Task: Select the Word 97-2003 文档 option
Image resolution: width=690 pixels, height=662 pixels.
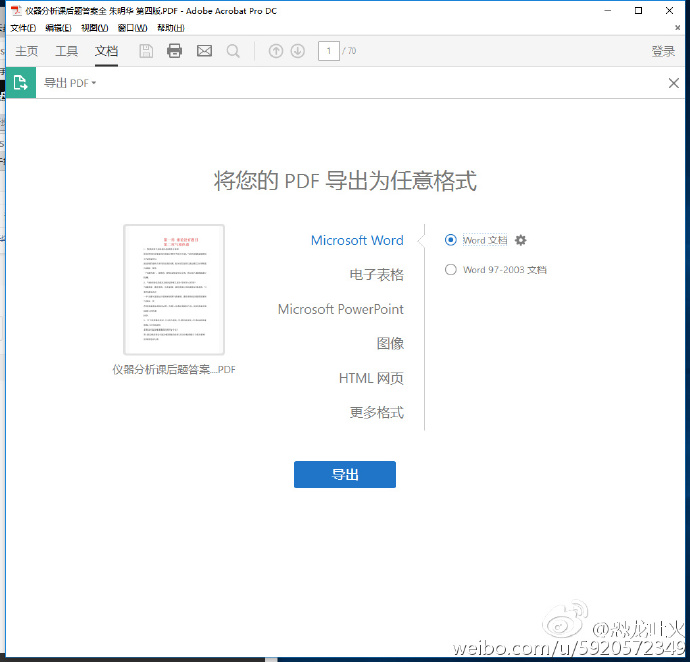Action: (x=451, y=269)
